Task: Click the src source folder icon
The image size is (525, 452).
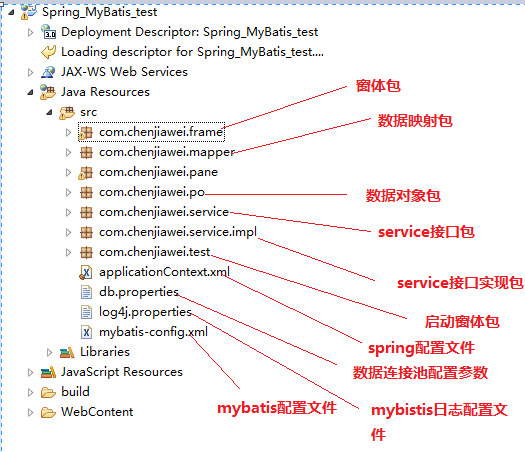Action: [67, 112]
